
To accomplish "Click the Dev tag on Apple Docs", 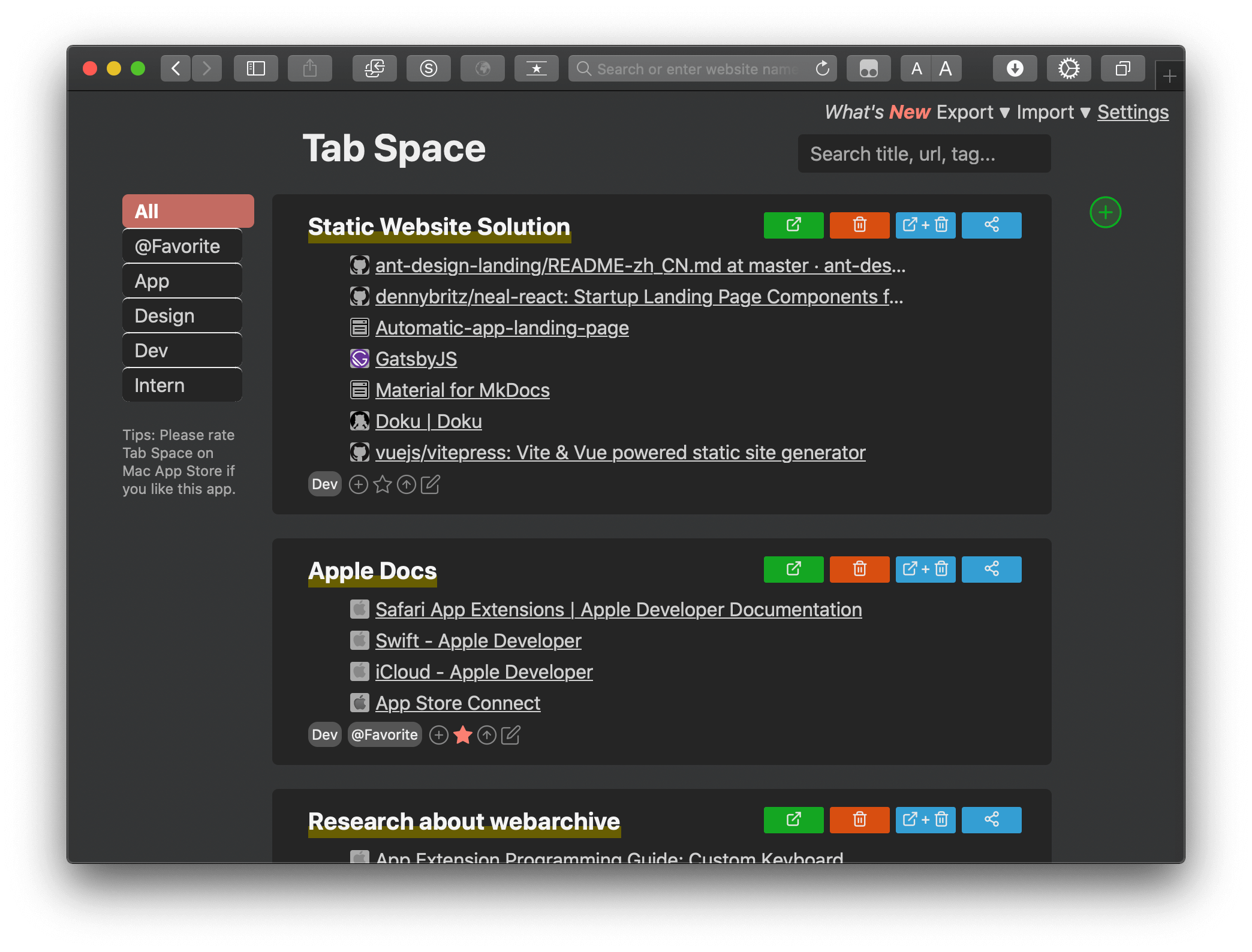I will point(324,735).
